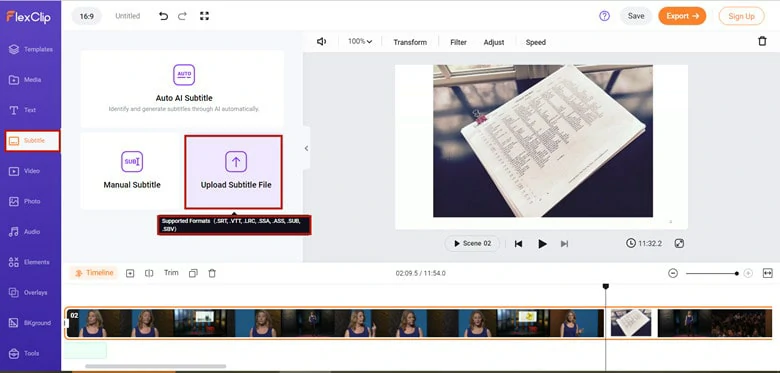Click the redo arrow
The image size is (780, 373).
(x=182, y=16)
